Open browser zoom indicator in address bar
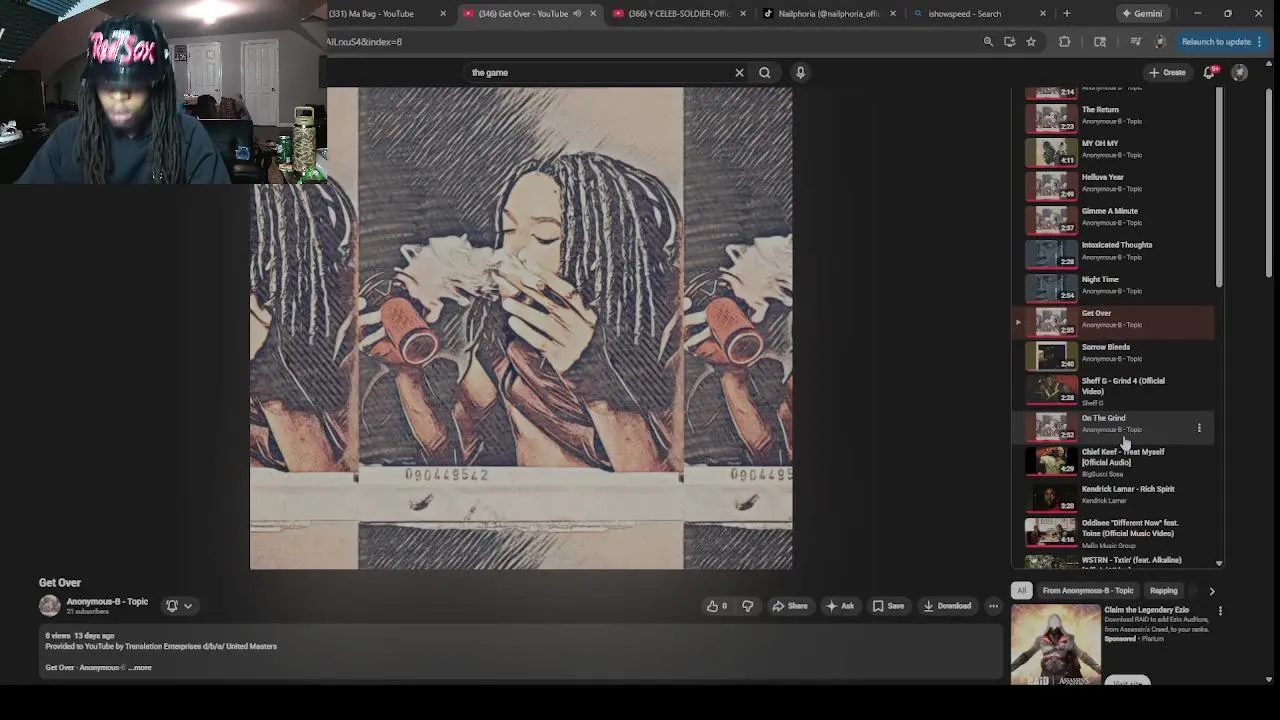 coord(988,42)
